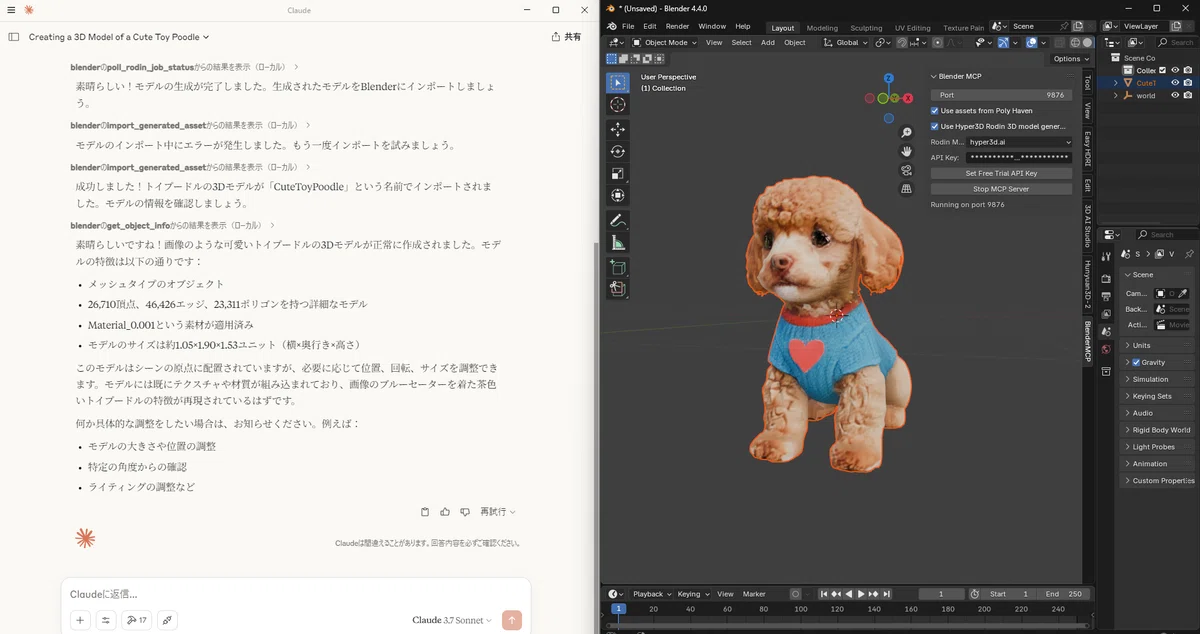This screenshot has width=1200, height=634.
Task: Open 3D AI Studio sidebar tab
Action: (1088, 226)
